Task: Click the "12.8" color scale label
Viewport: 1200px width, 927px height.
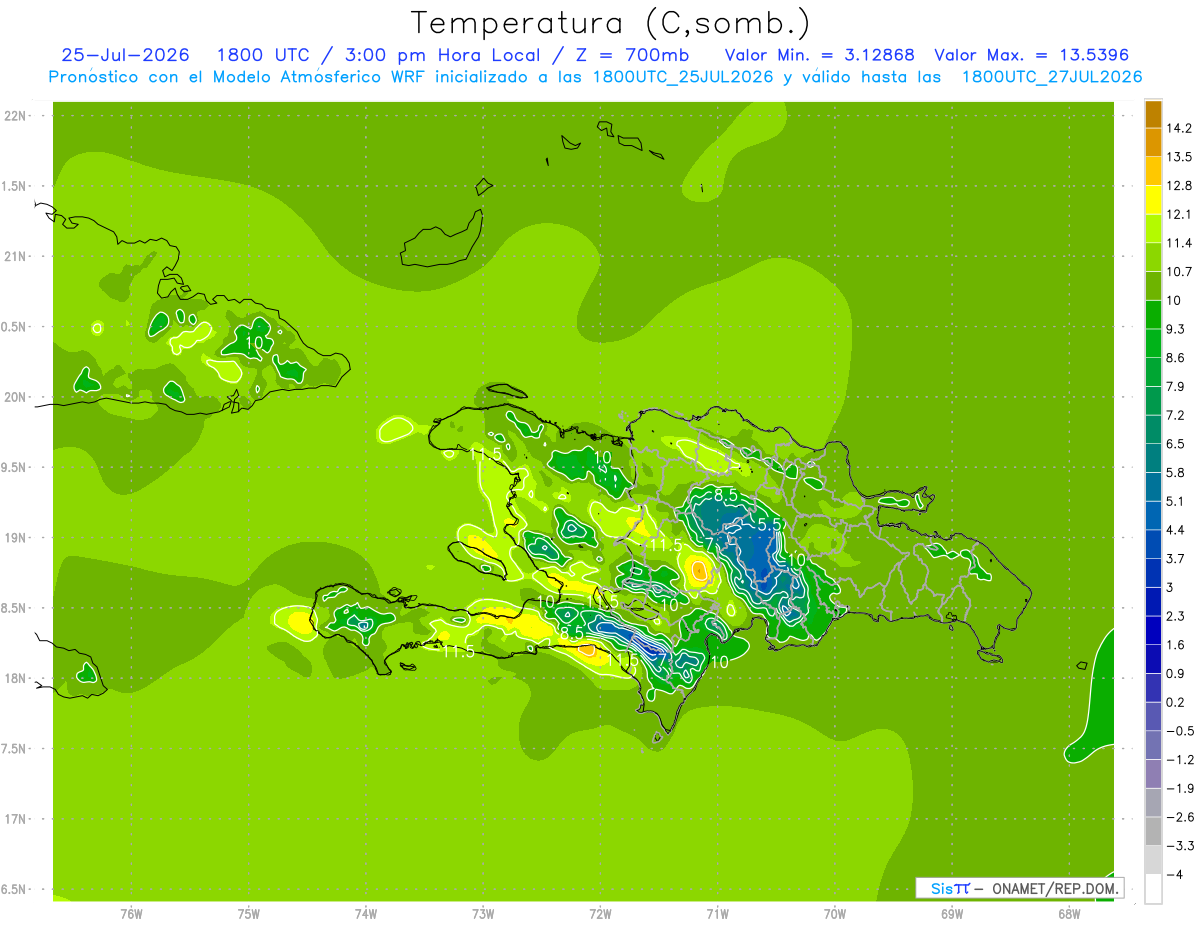Action: pyautogui.click(x=1179, y=186)
